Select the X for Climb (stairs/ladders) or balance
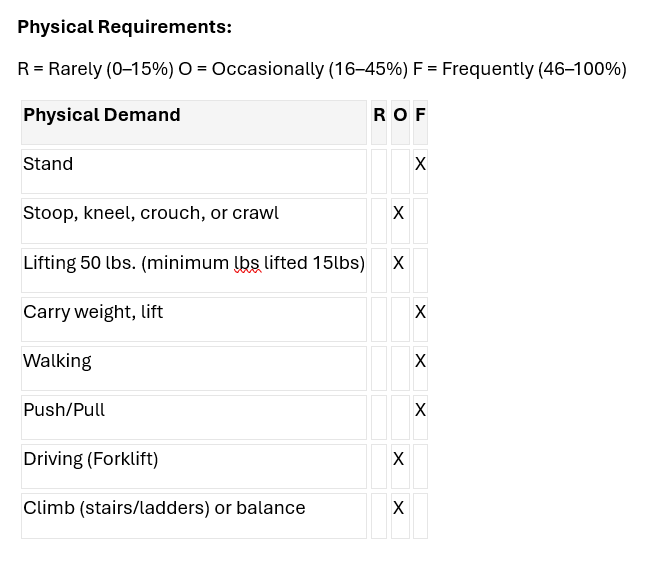The image size is (655, 577). coord(399,508)
